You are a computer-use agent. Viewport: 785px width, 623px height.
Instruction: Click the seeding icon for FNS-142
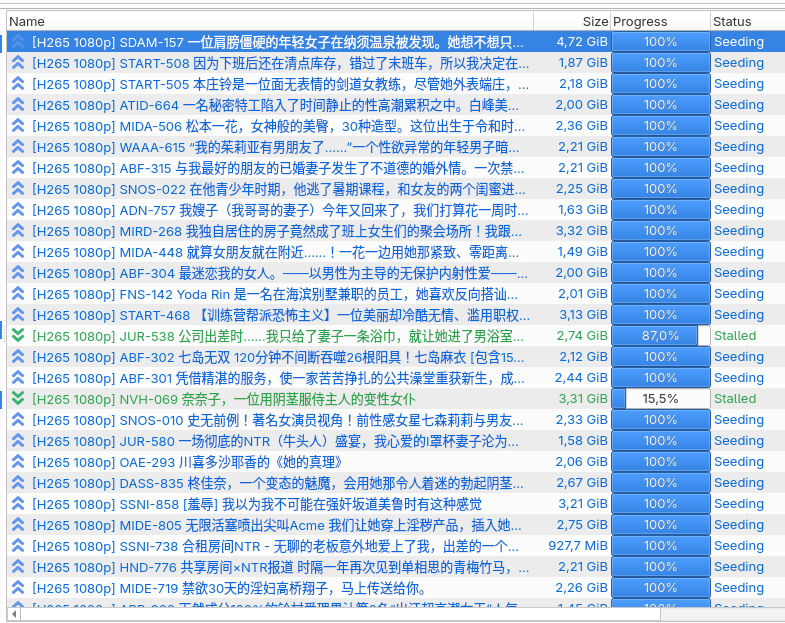click(18, 294)
